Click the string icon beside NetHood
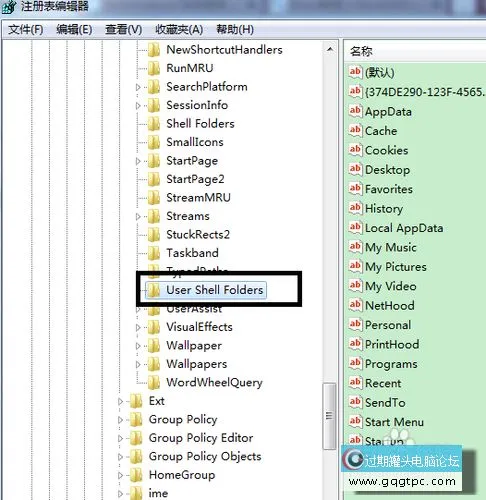486x500 pixels. (355, 305)
